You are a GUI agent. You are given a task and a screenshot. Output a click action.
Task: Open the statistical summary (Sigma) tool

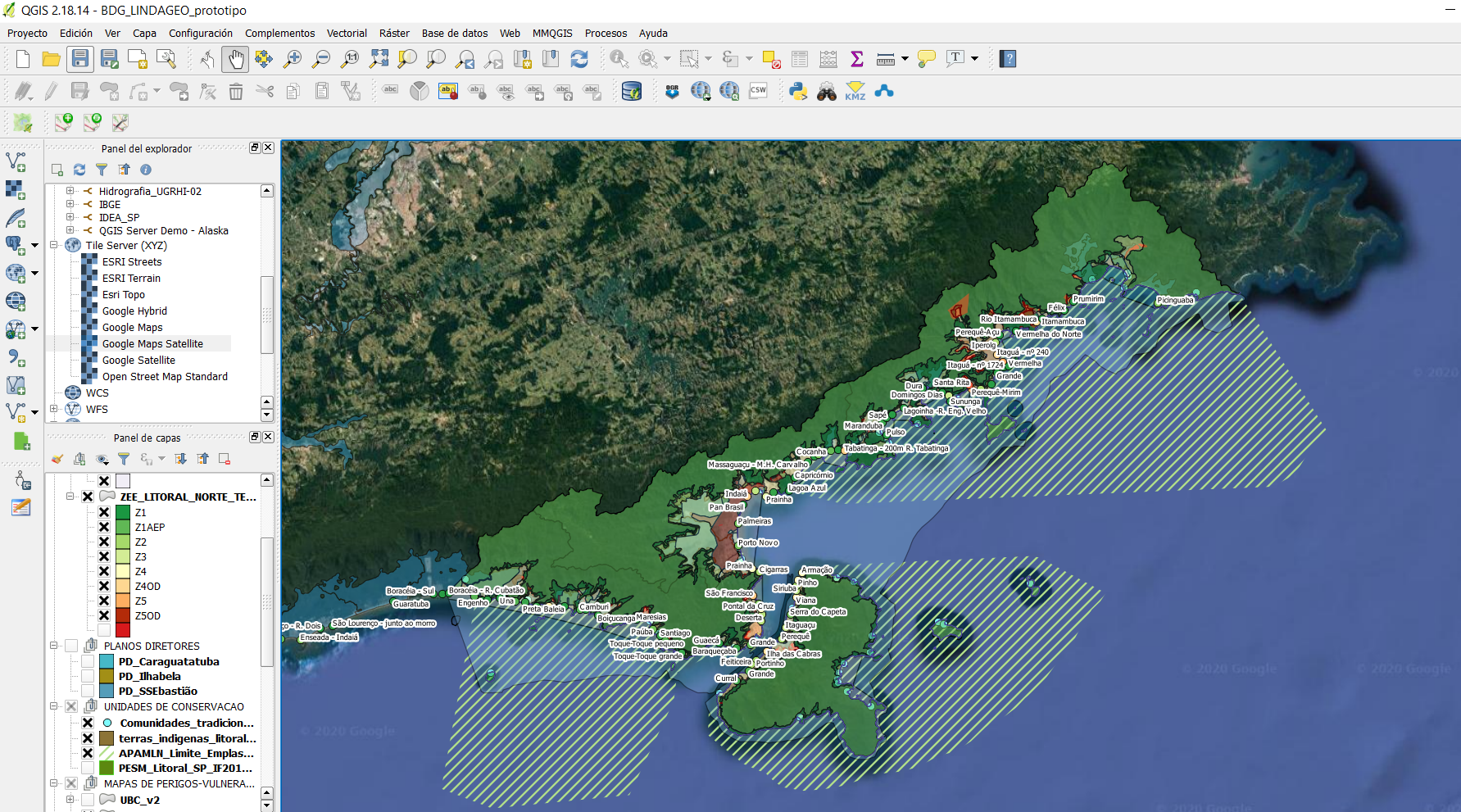coord(856,59)
